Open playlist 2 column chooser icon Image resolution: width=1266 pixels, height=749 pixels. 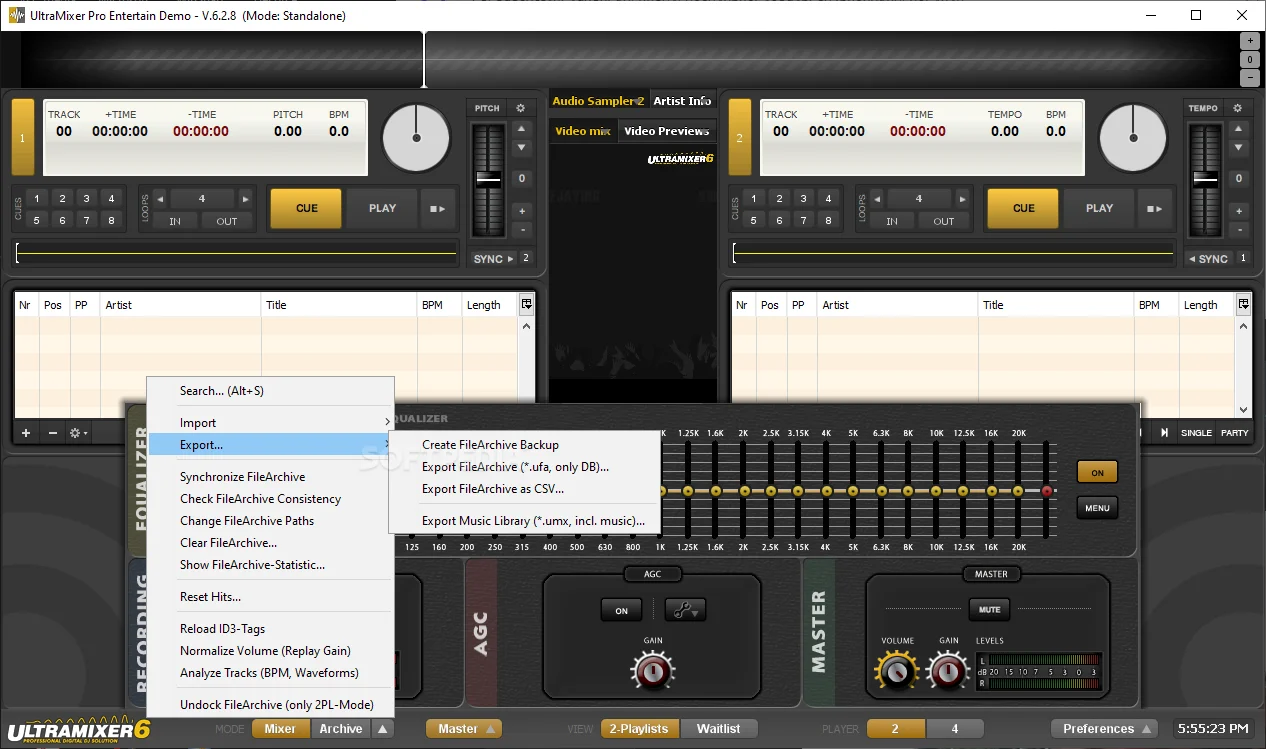pos(1243,304)
